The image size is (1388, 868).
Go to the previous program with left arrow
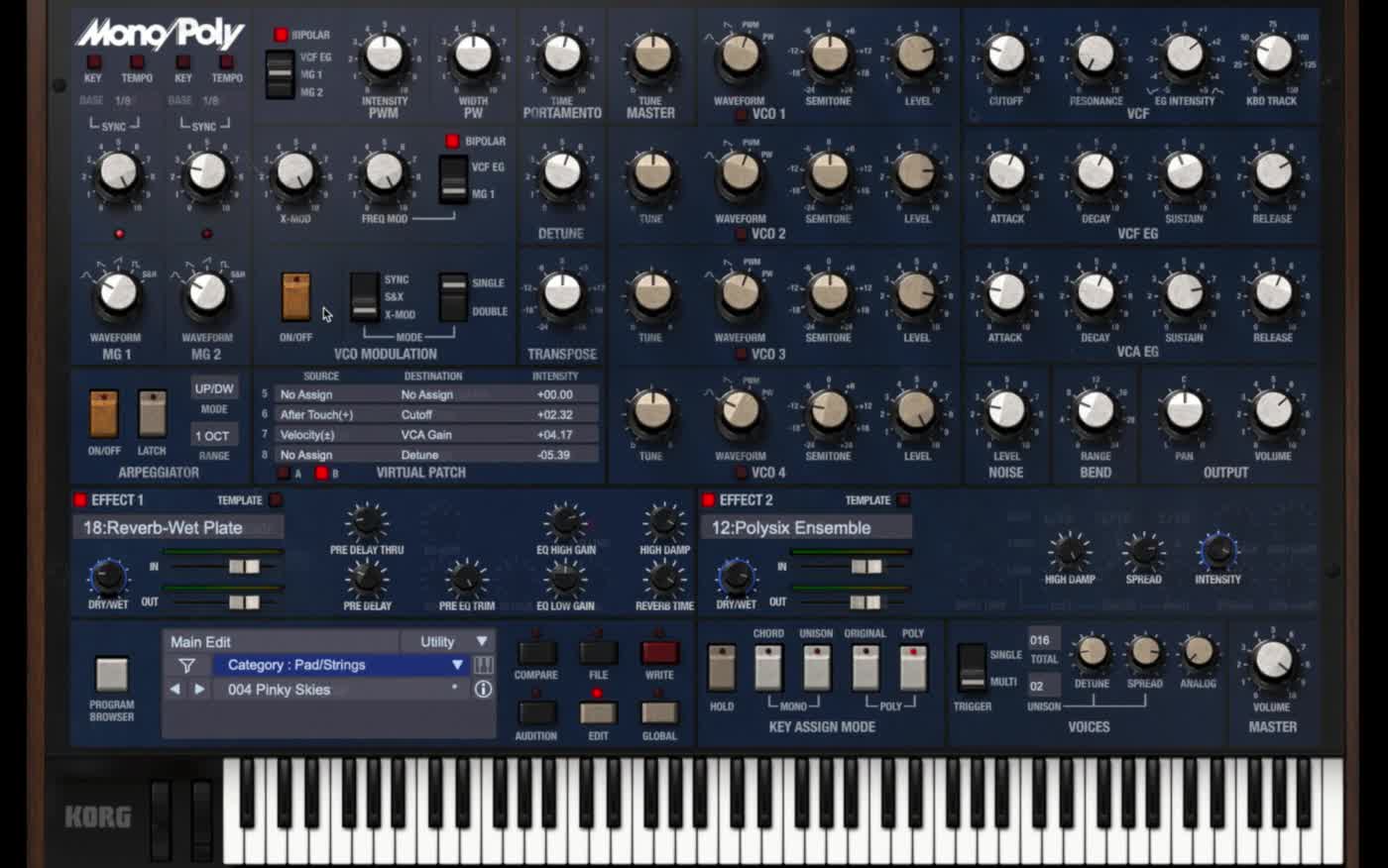[175, 690]
